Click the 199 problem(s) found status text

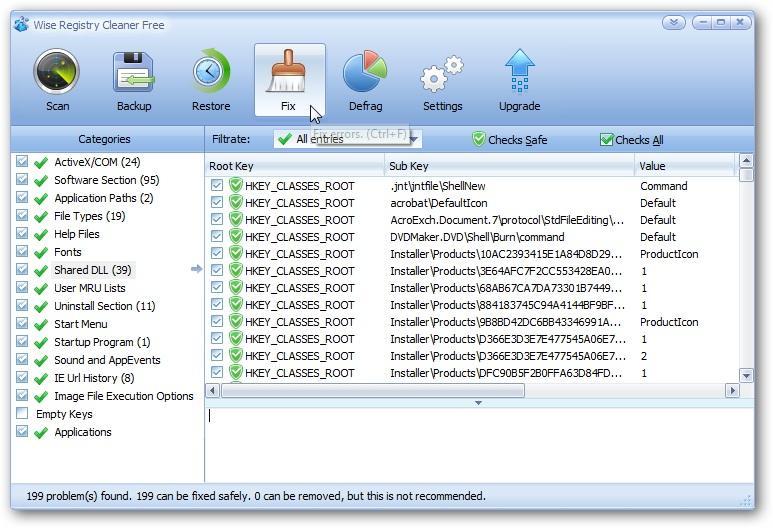[79, 496]
